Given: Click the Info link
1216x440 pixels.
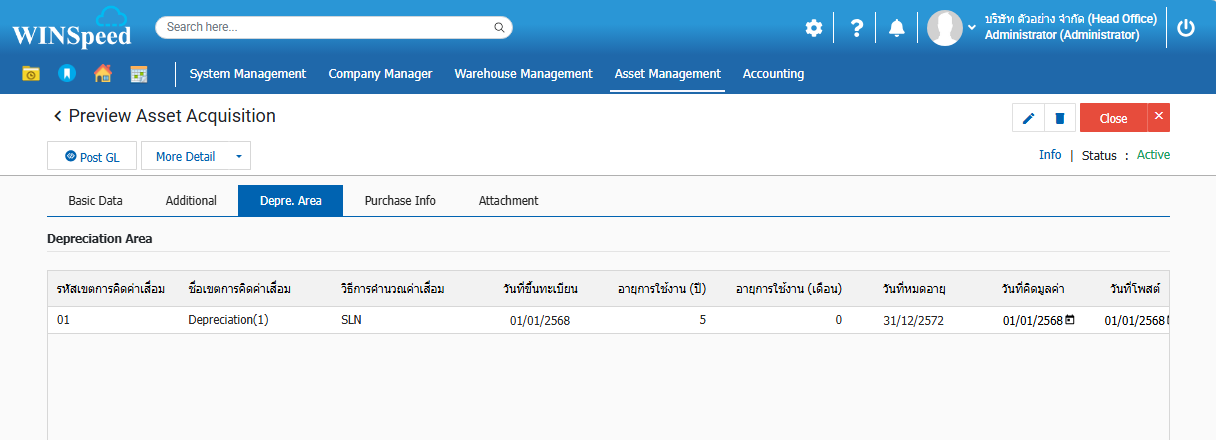Looking at the screenshot, I should pos(1050,155).
